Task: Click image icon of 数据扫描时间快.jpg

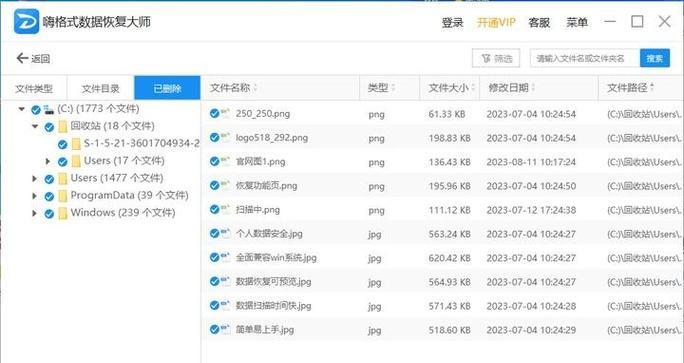Action: [226, 305]
